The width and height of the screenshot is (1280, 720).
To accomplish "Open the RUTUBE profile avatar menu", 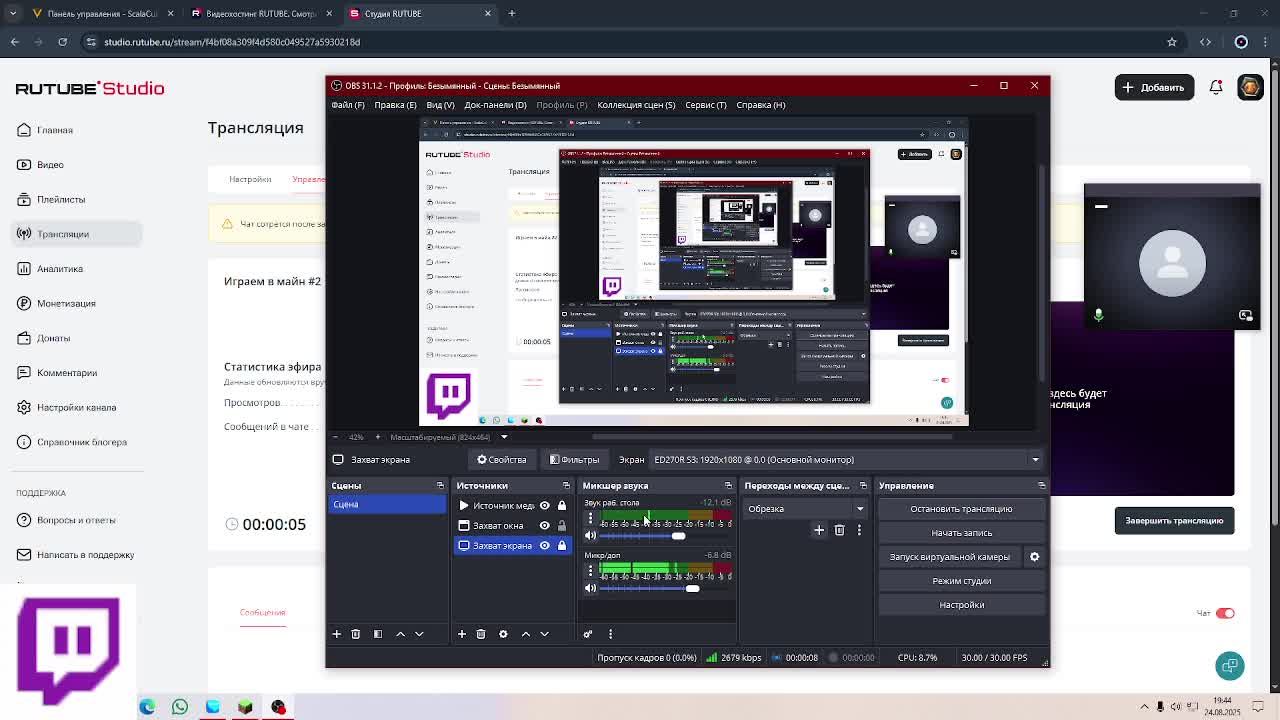I will [x=1250, y=87].
